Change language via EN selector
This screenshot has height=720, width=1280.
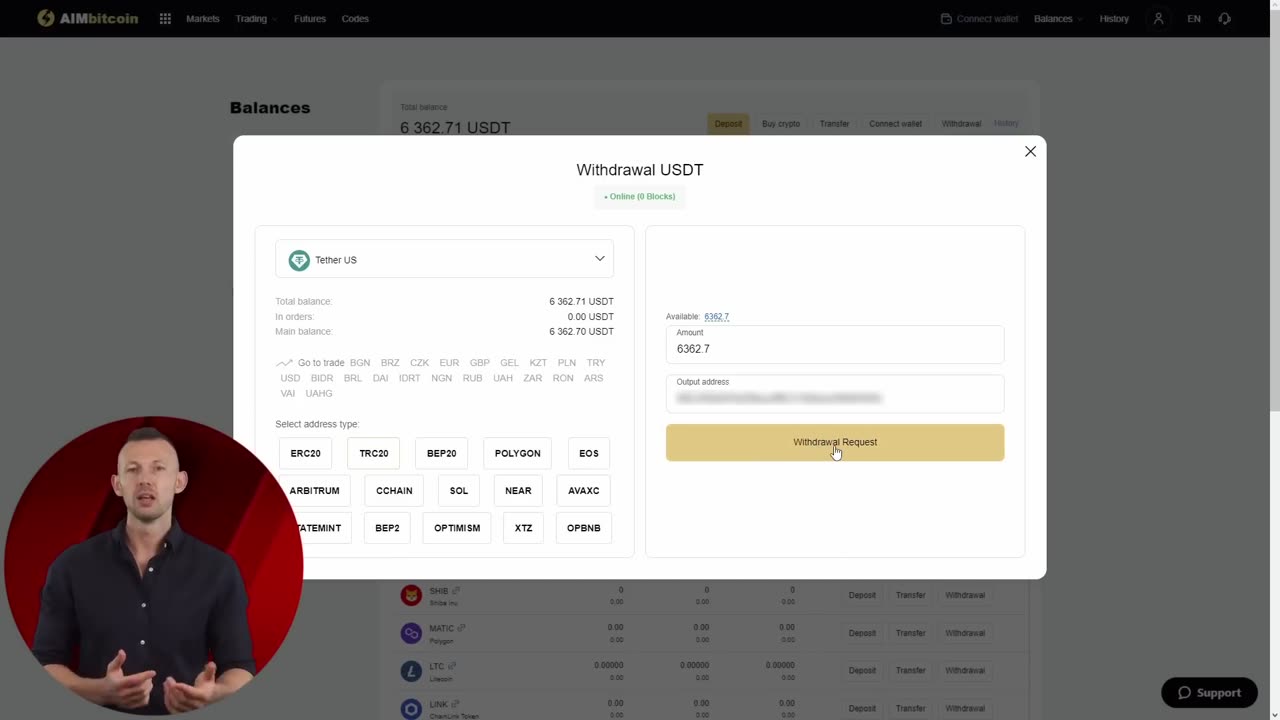tap(1194, 18)
